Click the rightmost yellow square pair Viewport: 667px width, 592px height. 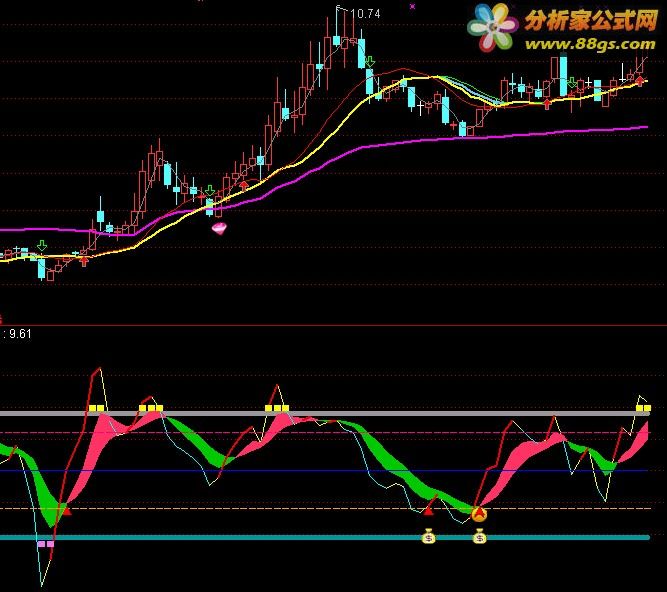(643, 408)
